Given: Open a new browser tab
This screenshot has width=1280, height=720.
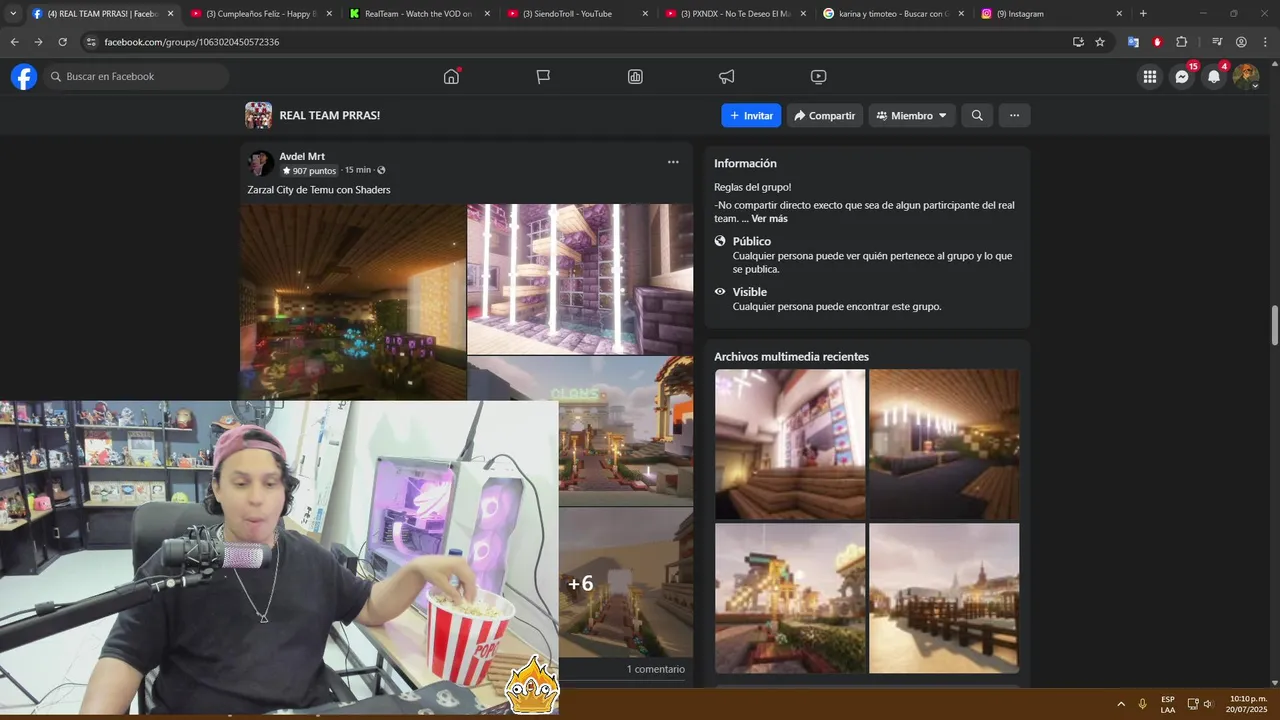Looking at the screenshot, I should click(x=1143, y=14).
